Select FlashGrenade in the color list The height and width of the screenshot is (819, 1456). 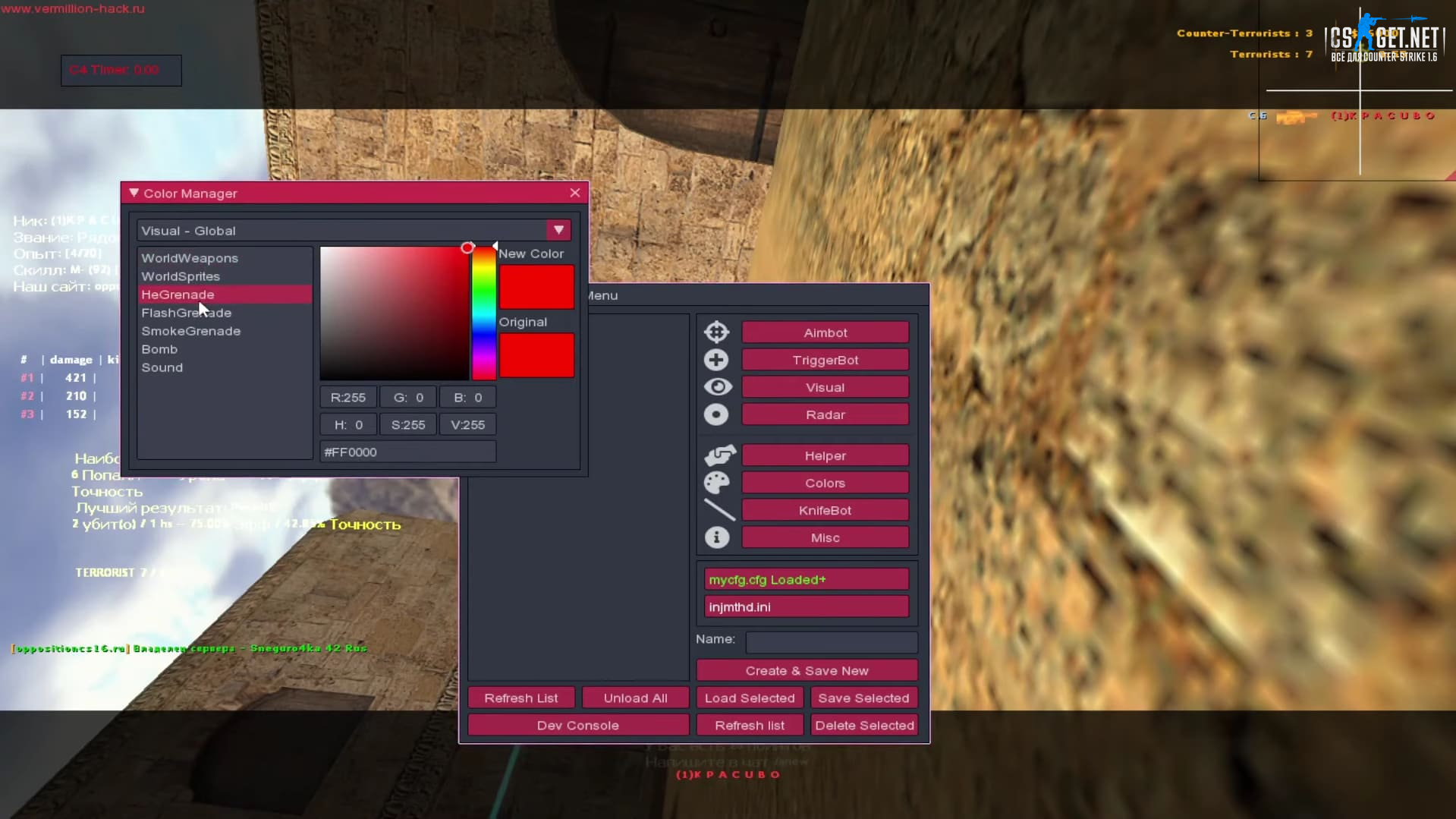coord(225,313)
